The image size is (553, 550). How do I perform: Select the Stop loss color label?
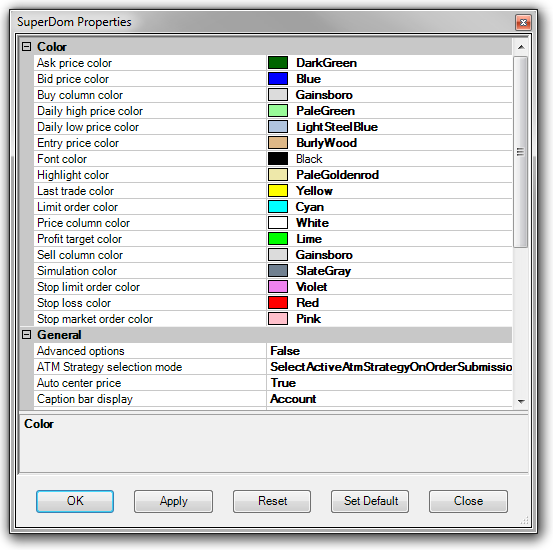74,303
